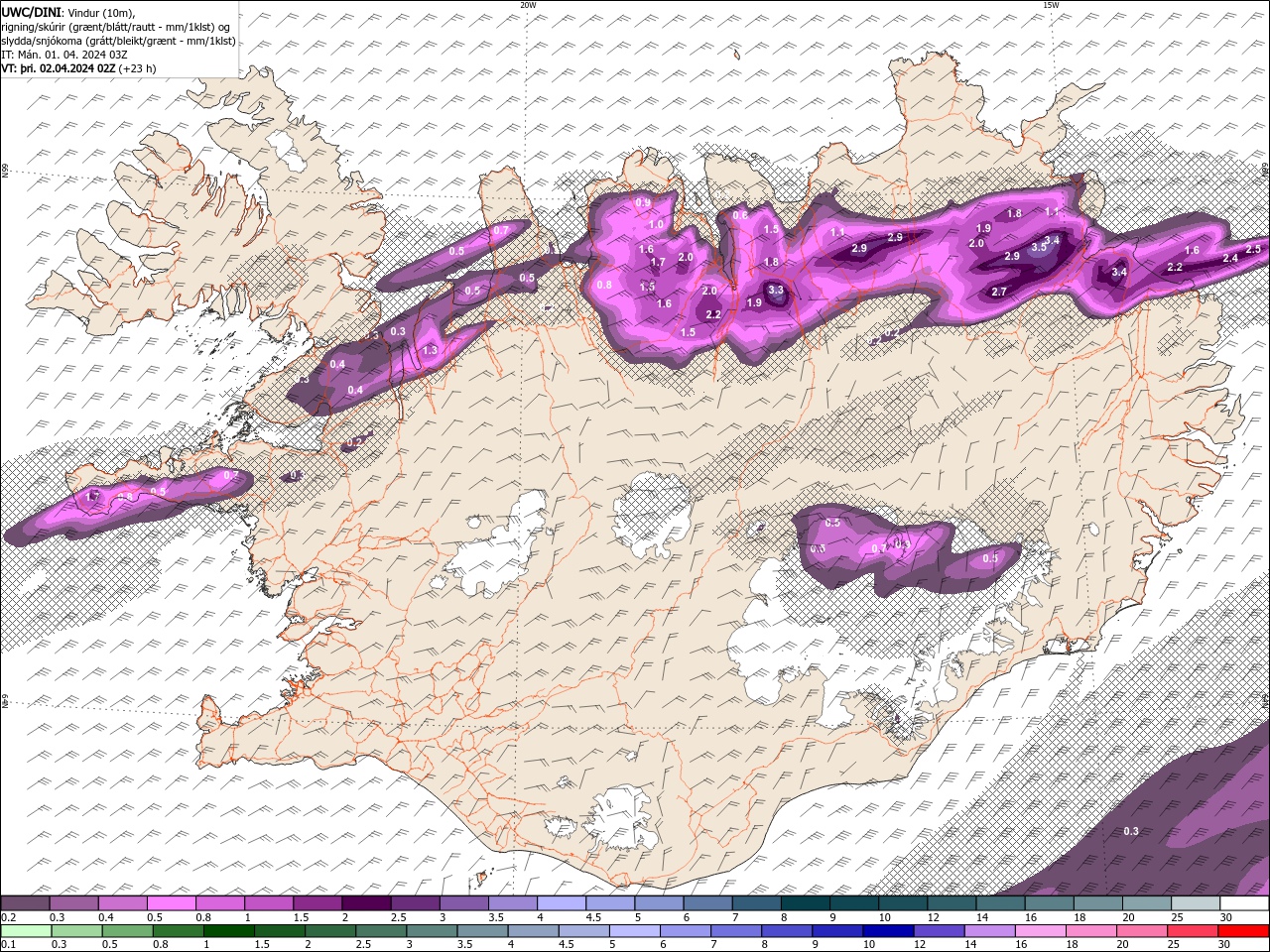Click the 2.7 precipitation value on the map
The height and width of the screenshot is (952, 1270).
tap(999, 292)
